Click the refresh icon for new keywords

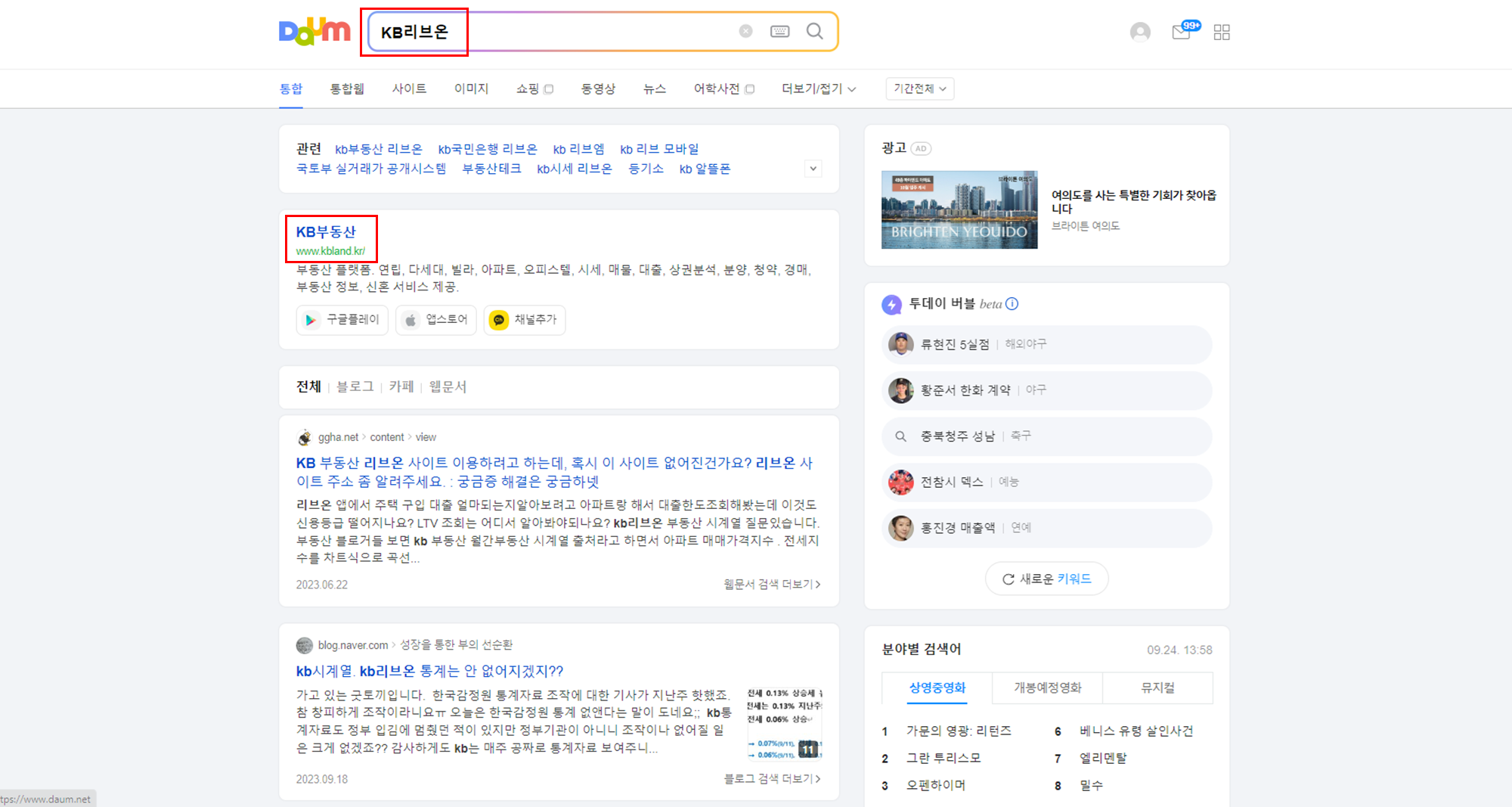tap(1008, 579)
